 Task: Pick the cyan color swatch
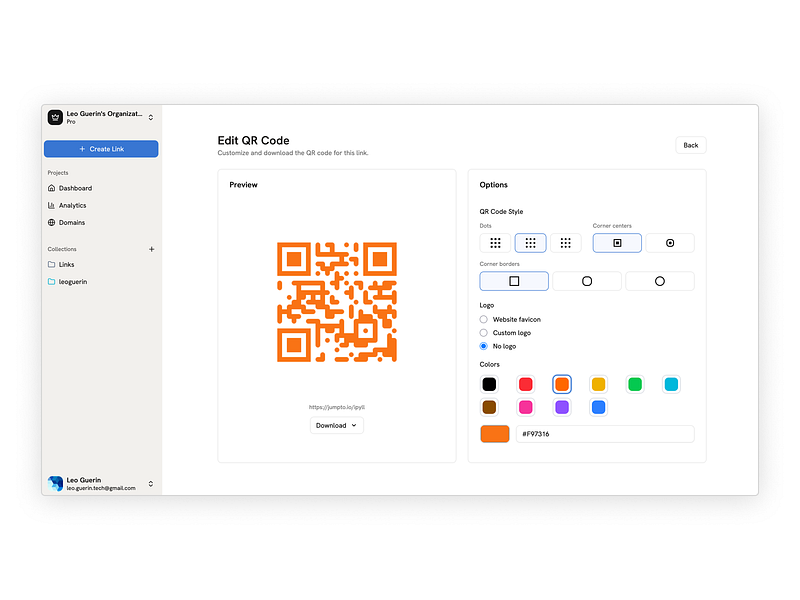671,384
